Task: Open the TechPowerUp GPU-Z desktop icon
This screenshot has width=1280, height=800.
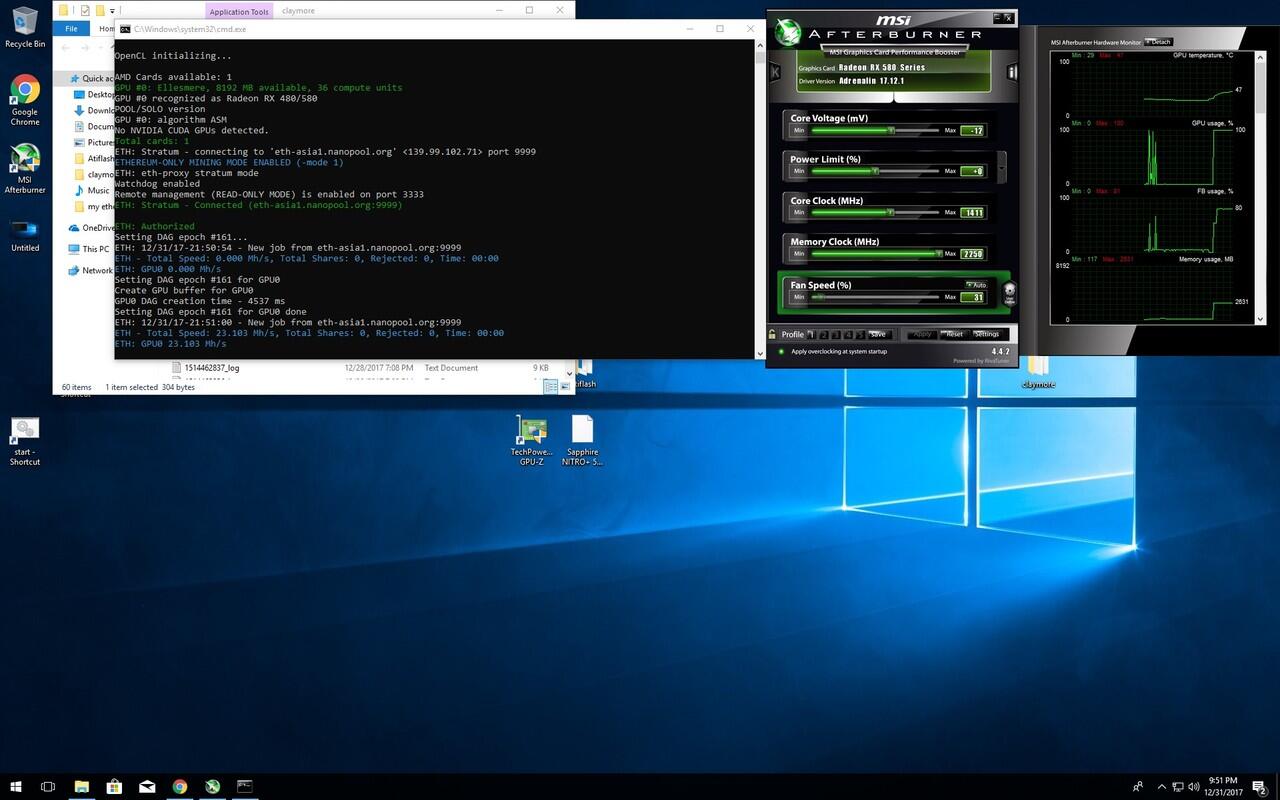Action: coord(532,442)
